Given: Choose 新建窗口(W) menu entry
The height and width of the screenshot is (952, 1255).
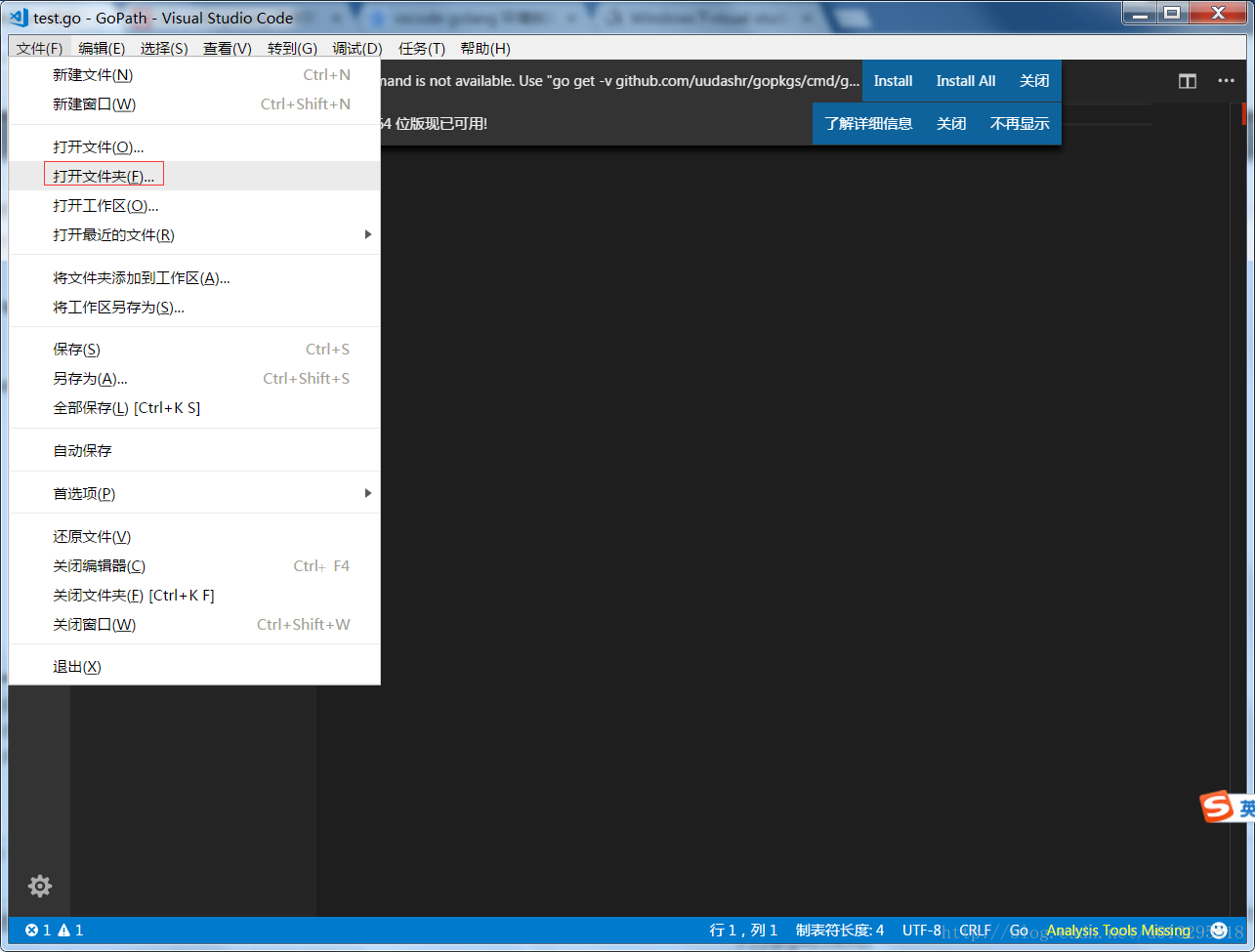Looking at the screenshot, I should [x=194, y=104].
